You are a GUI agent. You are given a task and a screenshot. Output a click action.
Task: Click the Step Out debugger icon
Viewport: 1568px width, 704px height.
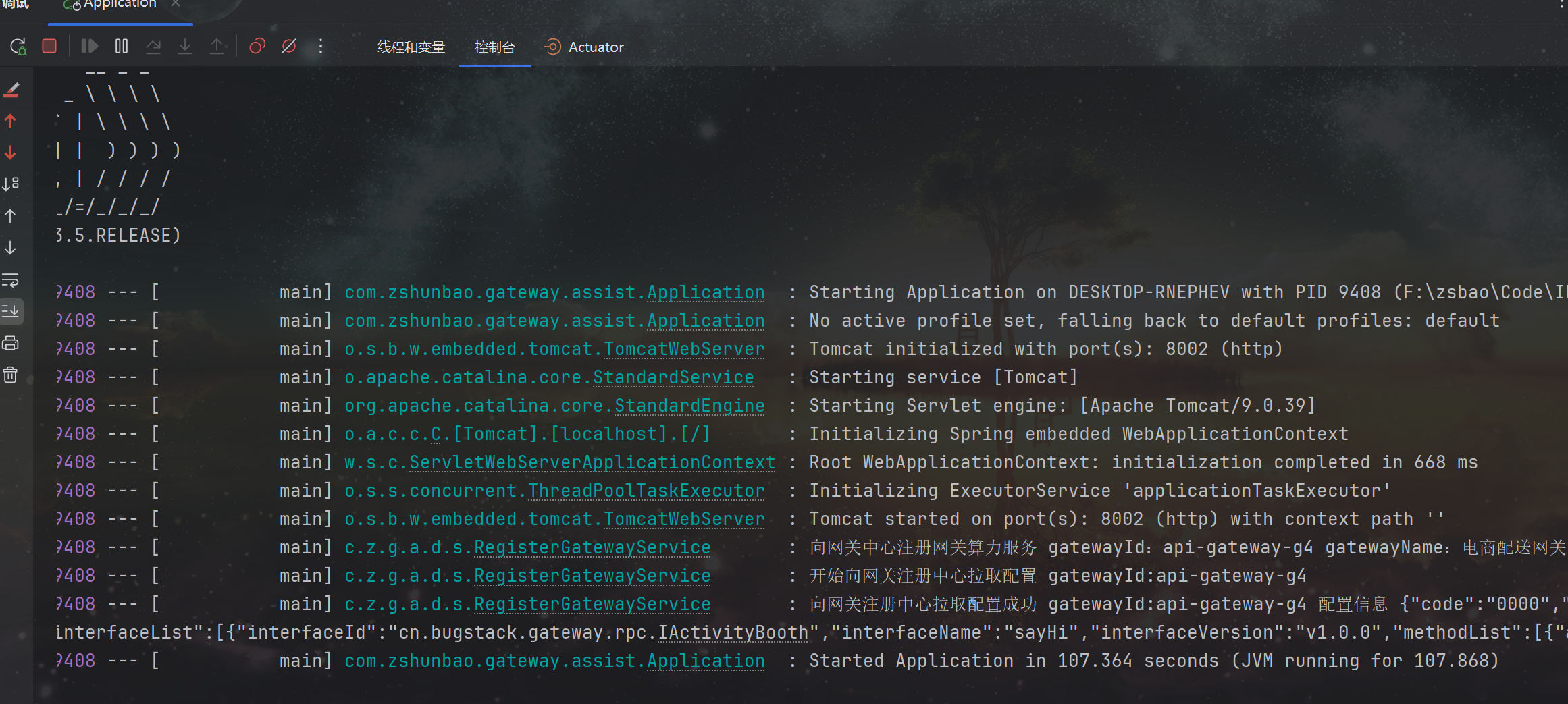217,47
